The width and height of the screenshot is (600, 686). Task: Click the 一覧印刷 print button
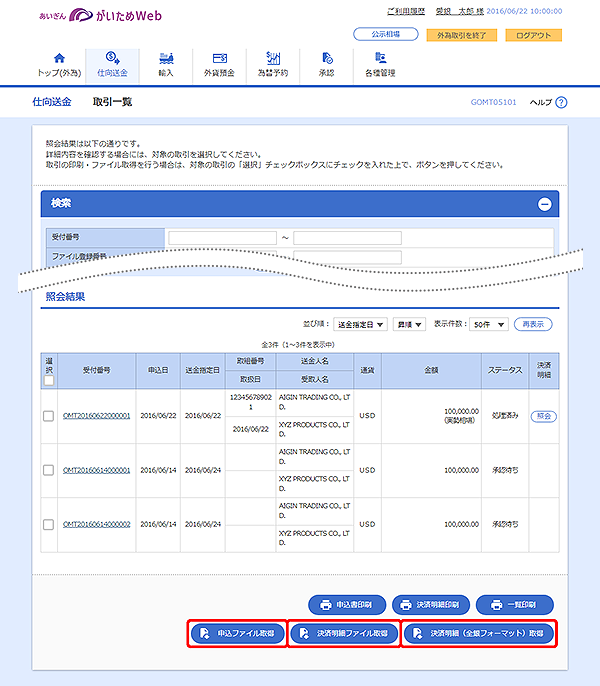point(515,605)
